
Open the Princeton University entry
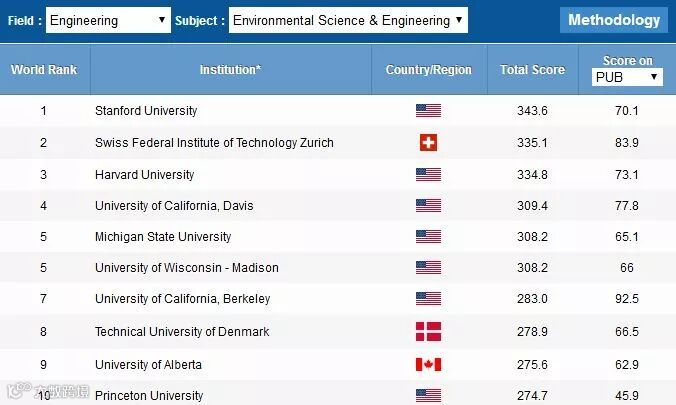(149, 395)
